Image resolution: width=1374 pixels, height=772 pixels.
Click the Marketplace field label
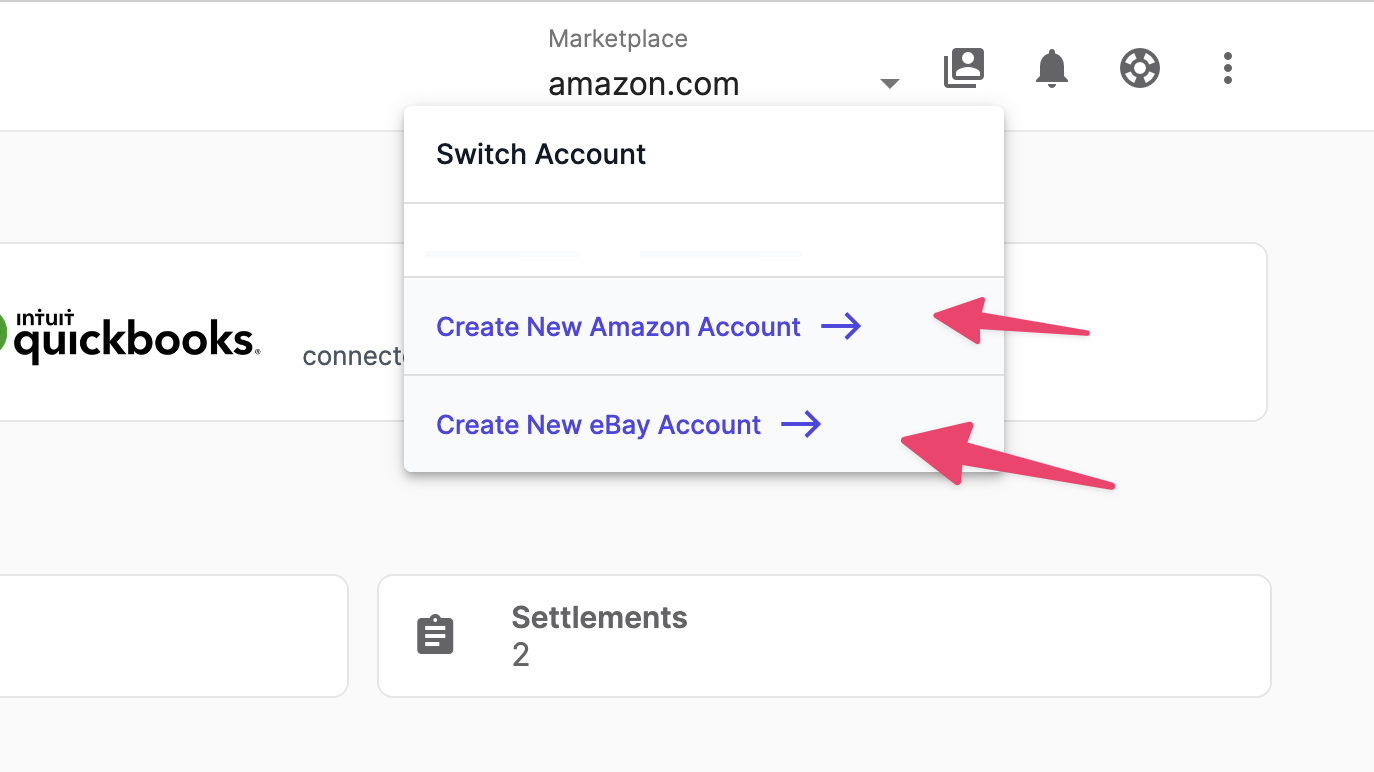point(618,39)
